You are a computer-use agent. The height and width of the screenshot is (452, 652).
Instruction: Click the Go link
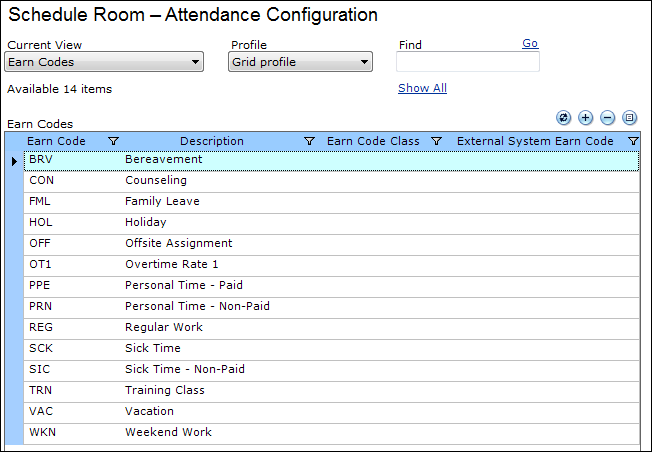coord(530,43)
